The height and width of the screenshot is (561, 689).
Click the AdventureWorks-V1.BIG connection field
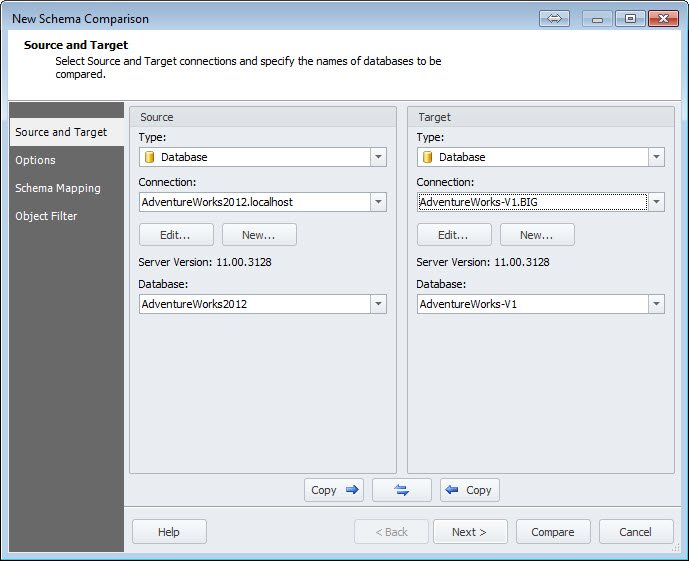coord(533,202)
